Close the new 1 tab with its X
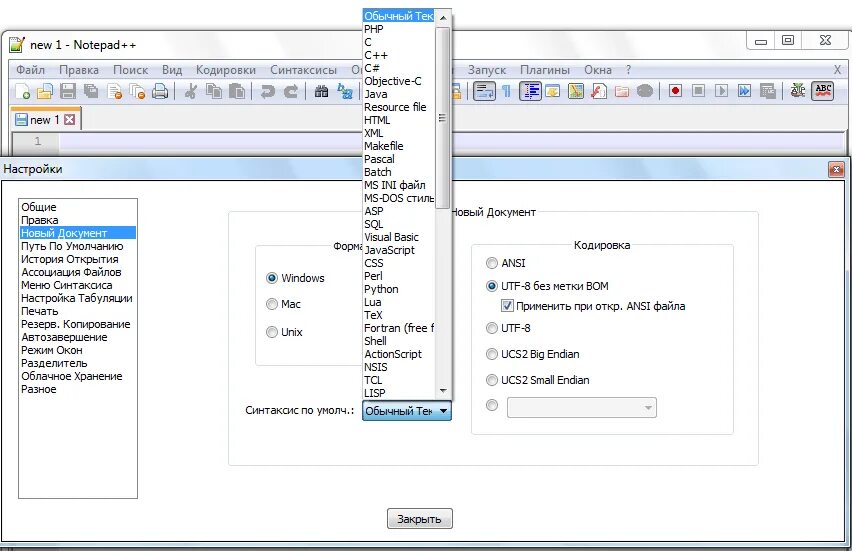 click(70, 120)
